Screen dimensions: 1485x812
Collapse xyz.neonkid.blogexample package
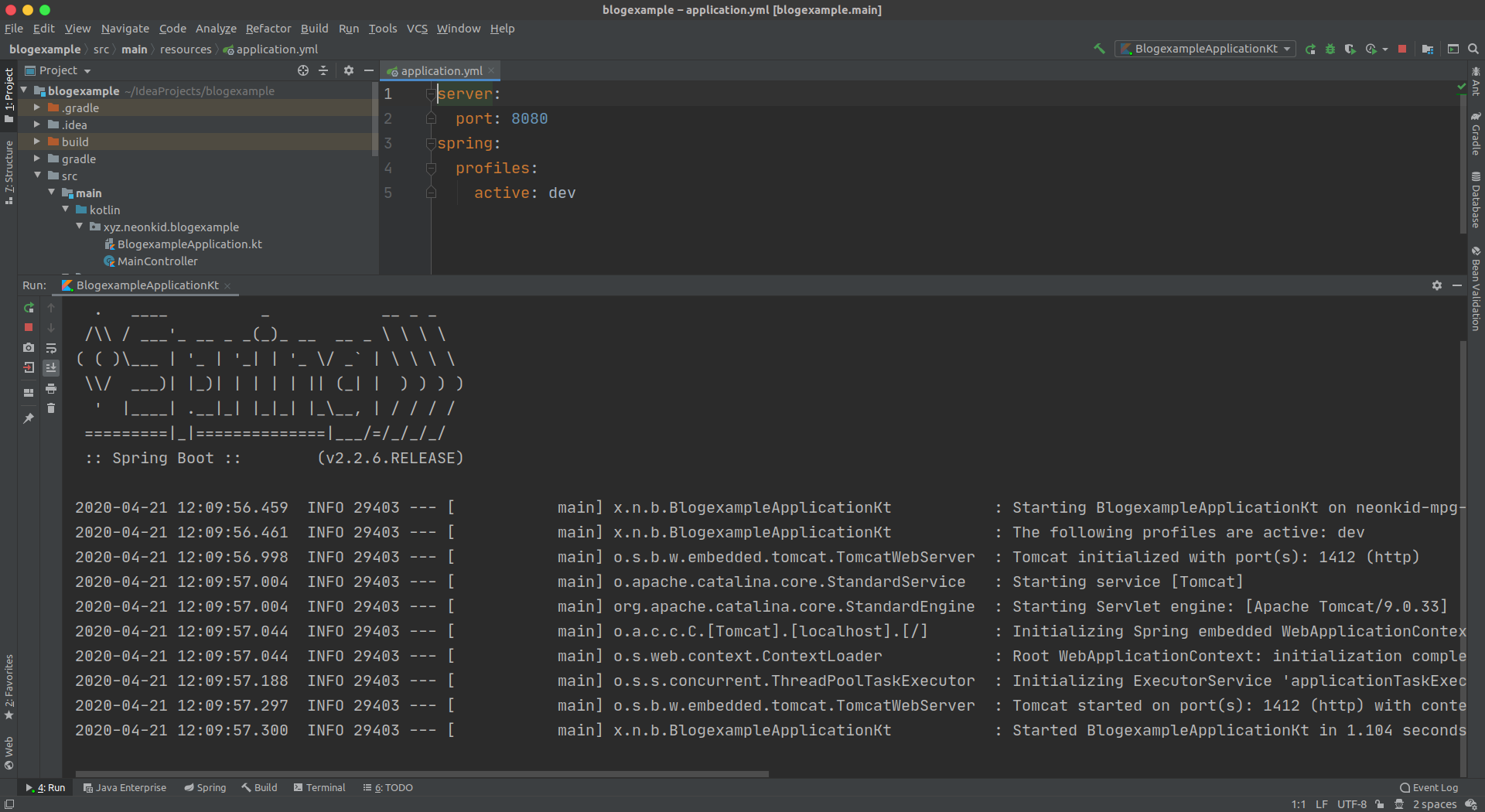pyautogui.click(x=79, y=227)
